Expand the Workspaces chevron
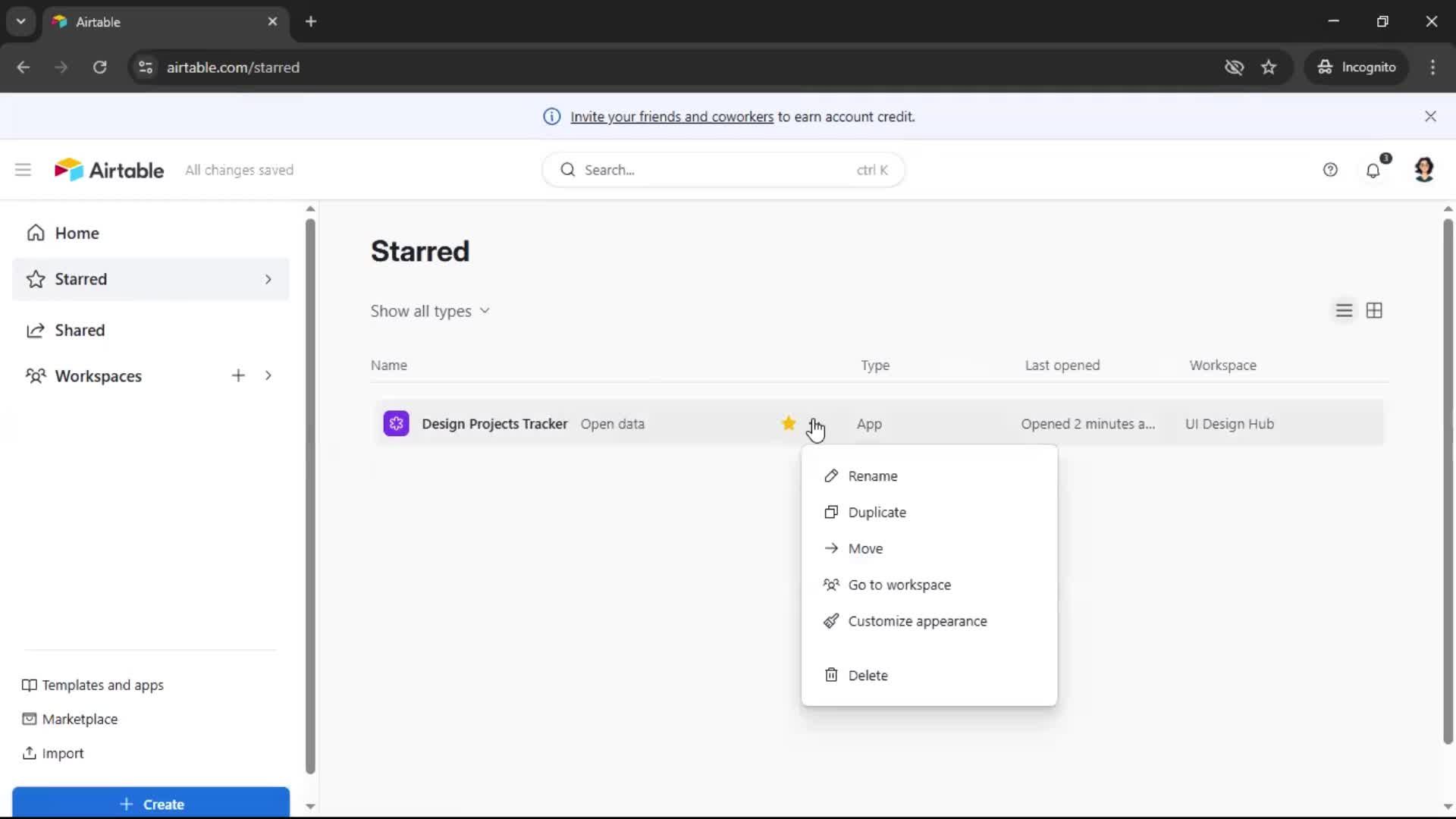This screenshot has width=1456, height=819. pyautogui.click(x=268, y=375)
